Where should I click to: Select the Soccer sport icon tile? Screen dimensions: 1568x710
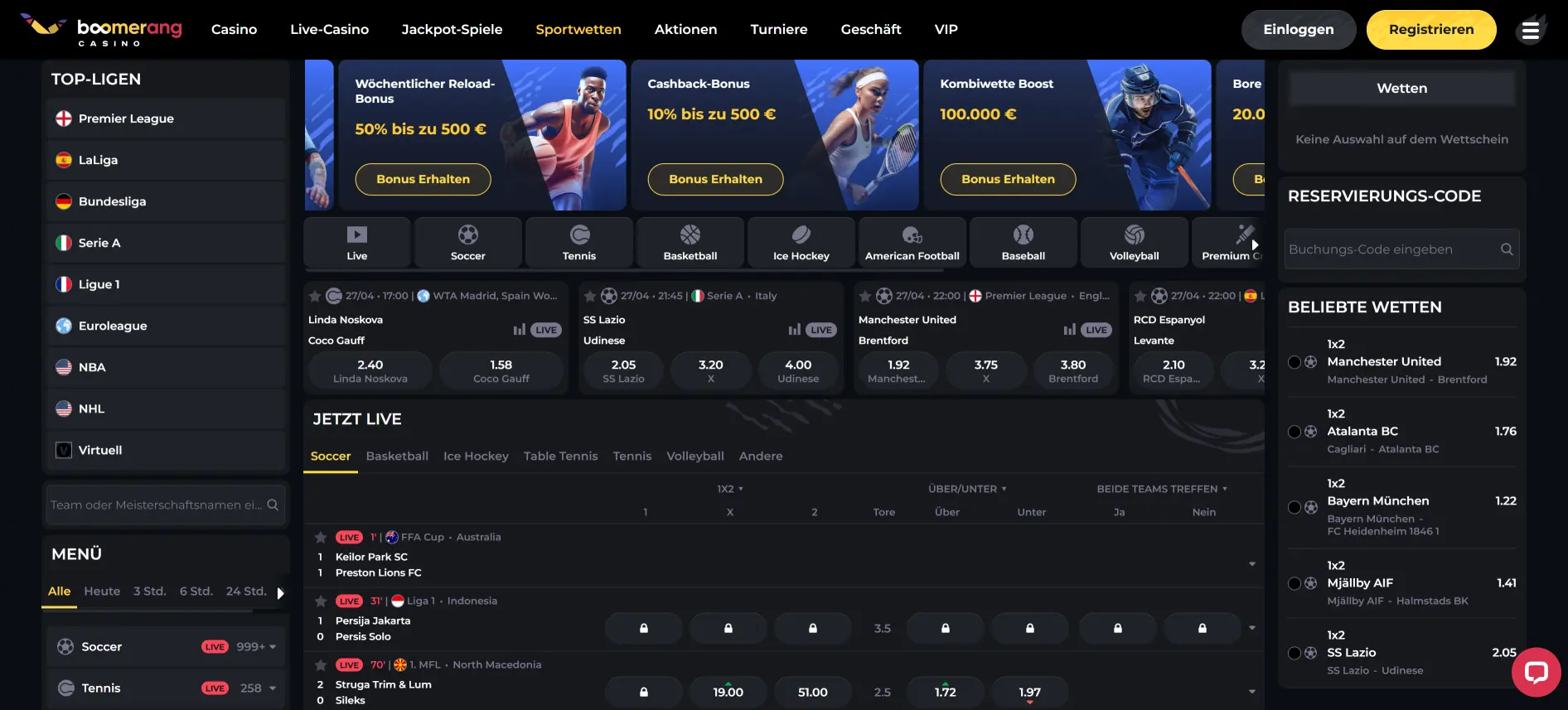tap(468, 242)
